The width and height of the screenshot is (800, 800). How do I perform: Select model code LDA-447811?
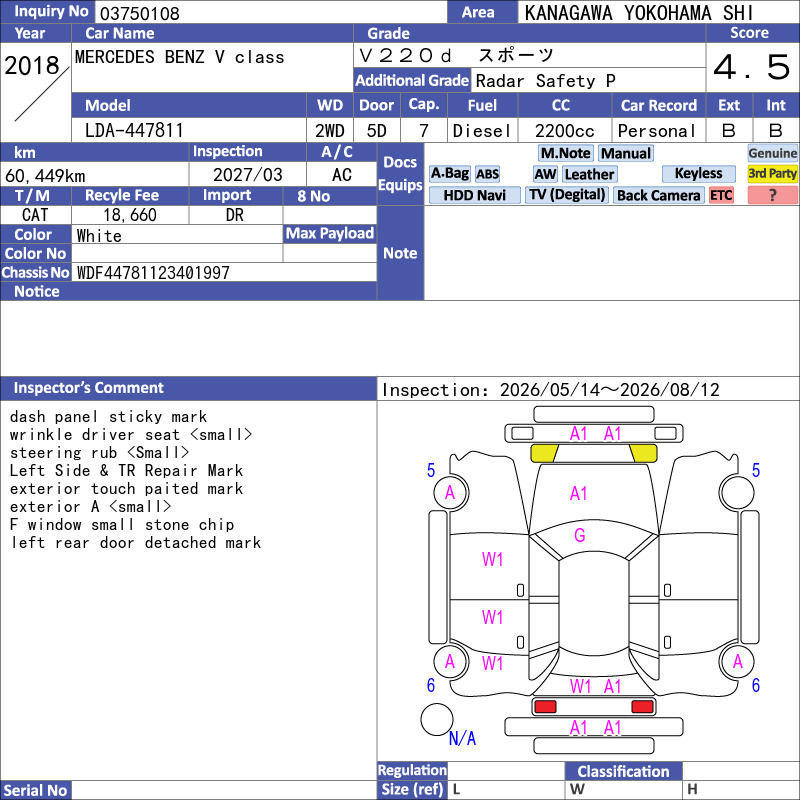pyautogui.click(x=134, y=131)
